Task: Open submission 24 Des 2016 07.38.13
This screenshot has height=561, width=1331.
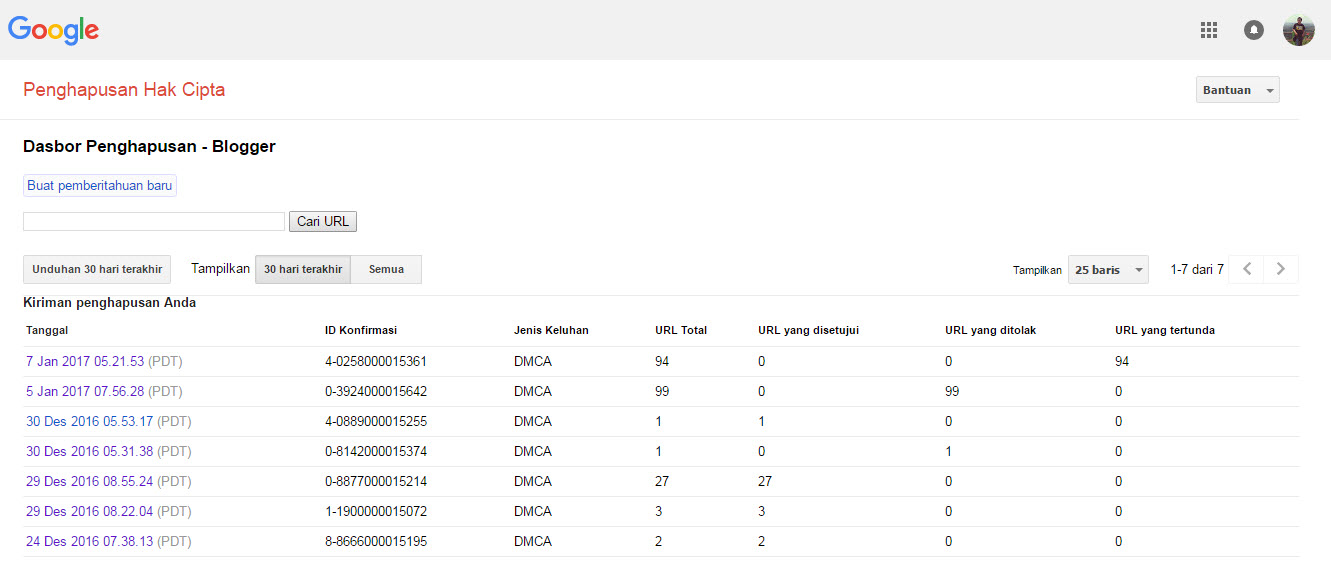Action: tap(90, 541)
